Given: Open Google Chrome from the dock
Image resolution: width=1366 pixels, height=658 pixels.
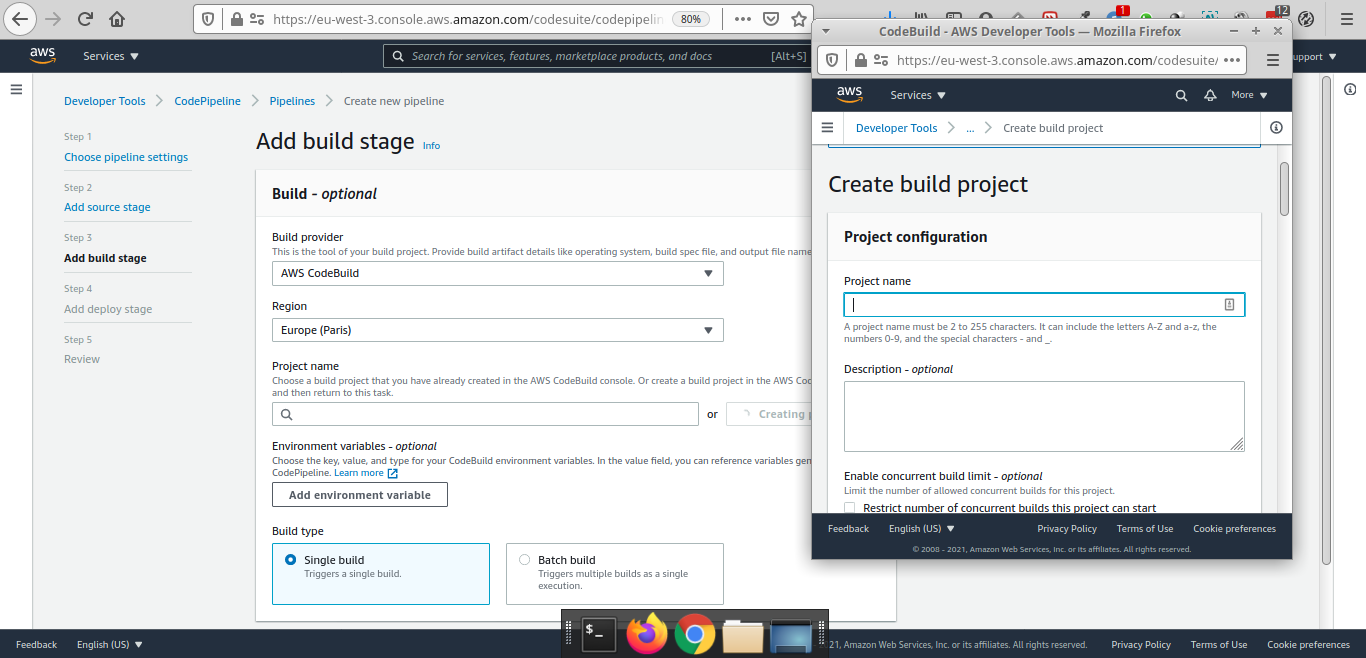Looking at the screenshot, I should pyautogui.click(x=694, y=633).
